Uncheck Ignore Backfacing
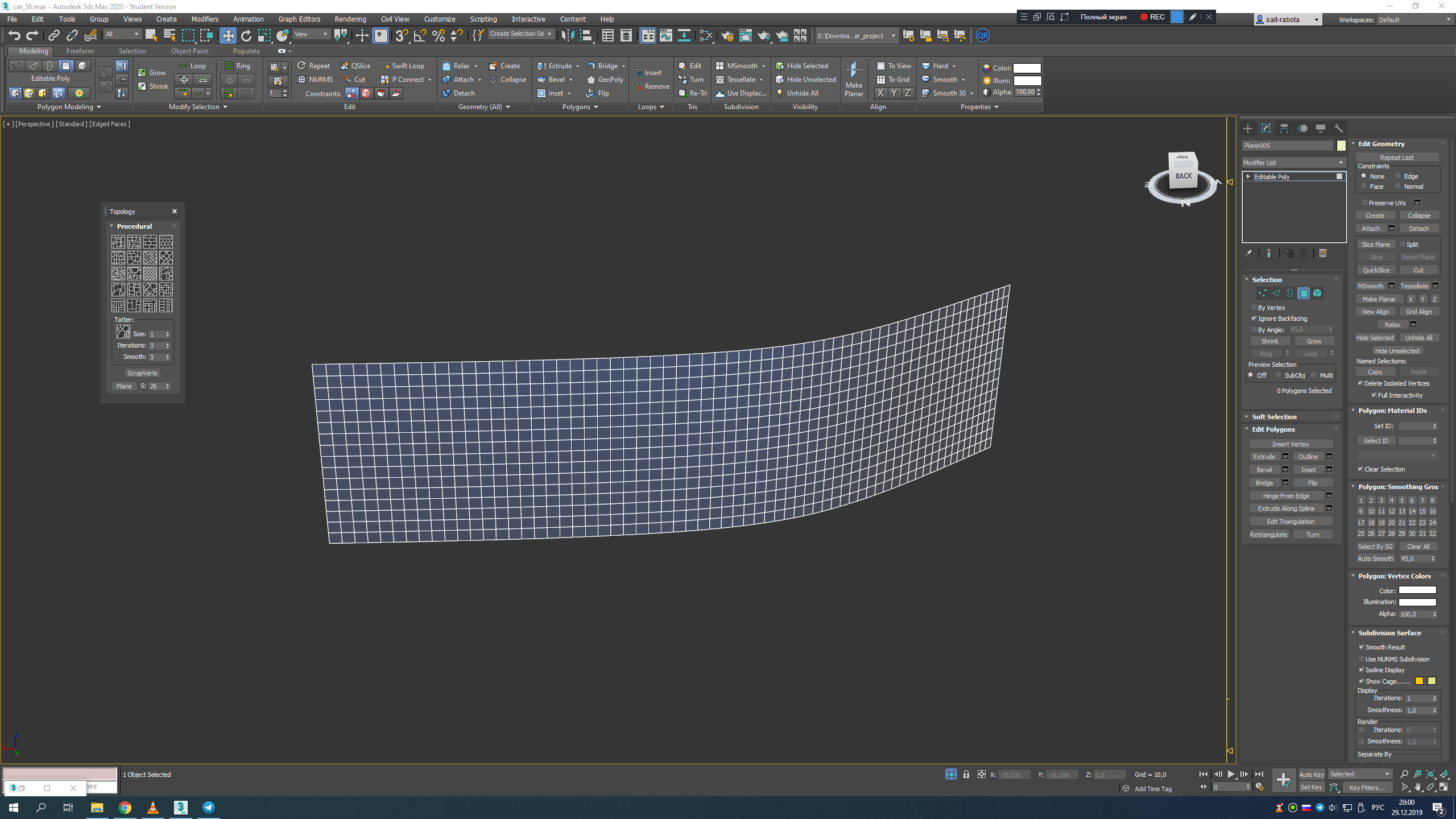Screen dimensions: 1456x819 [x=1254, y=318]
